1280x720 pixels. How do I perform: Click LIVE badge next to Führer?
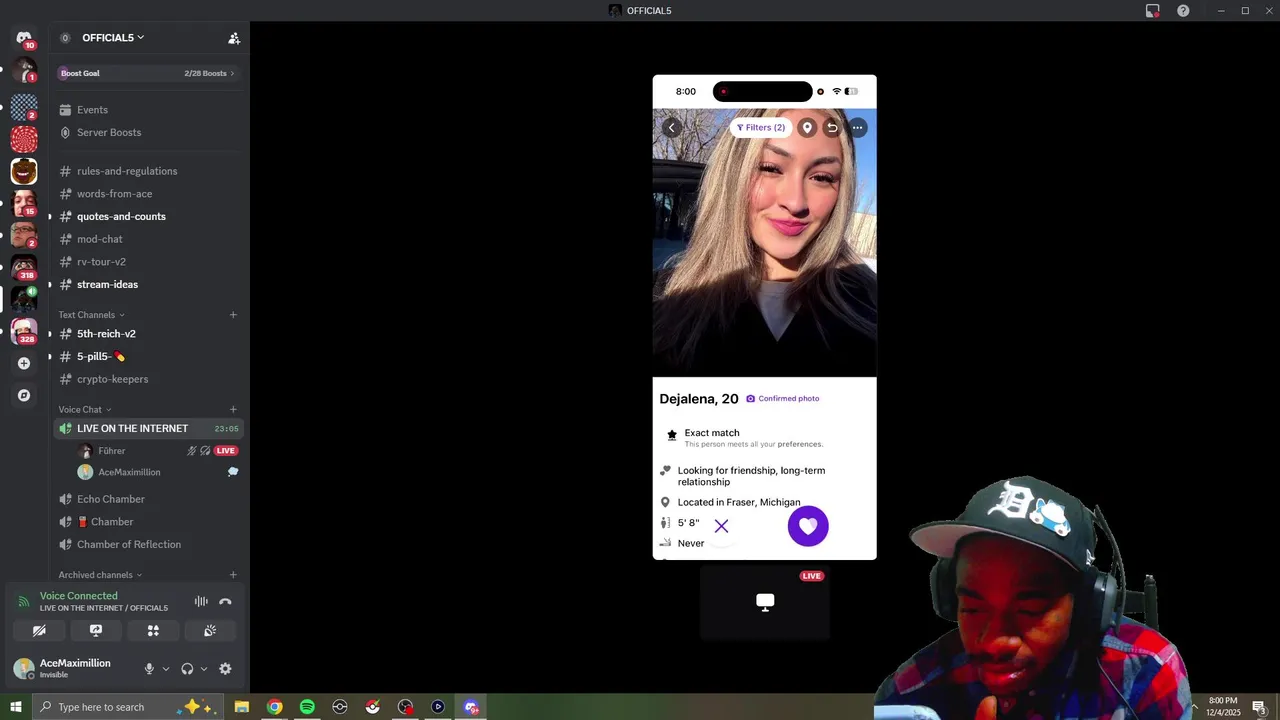226,451
